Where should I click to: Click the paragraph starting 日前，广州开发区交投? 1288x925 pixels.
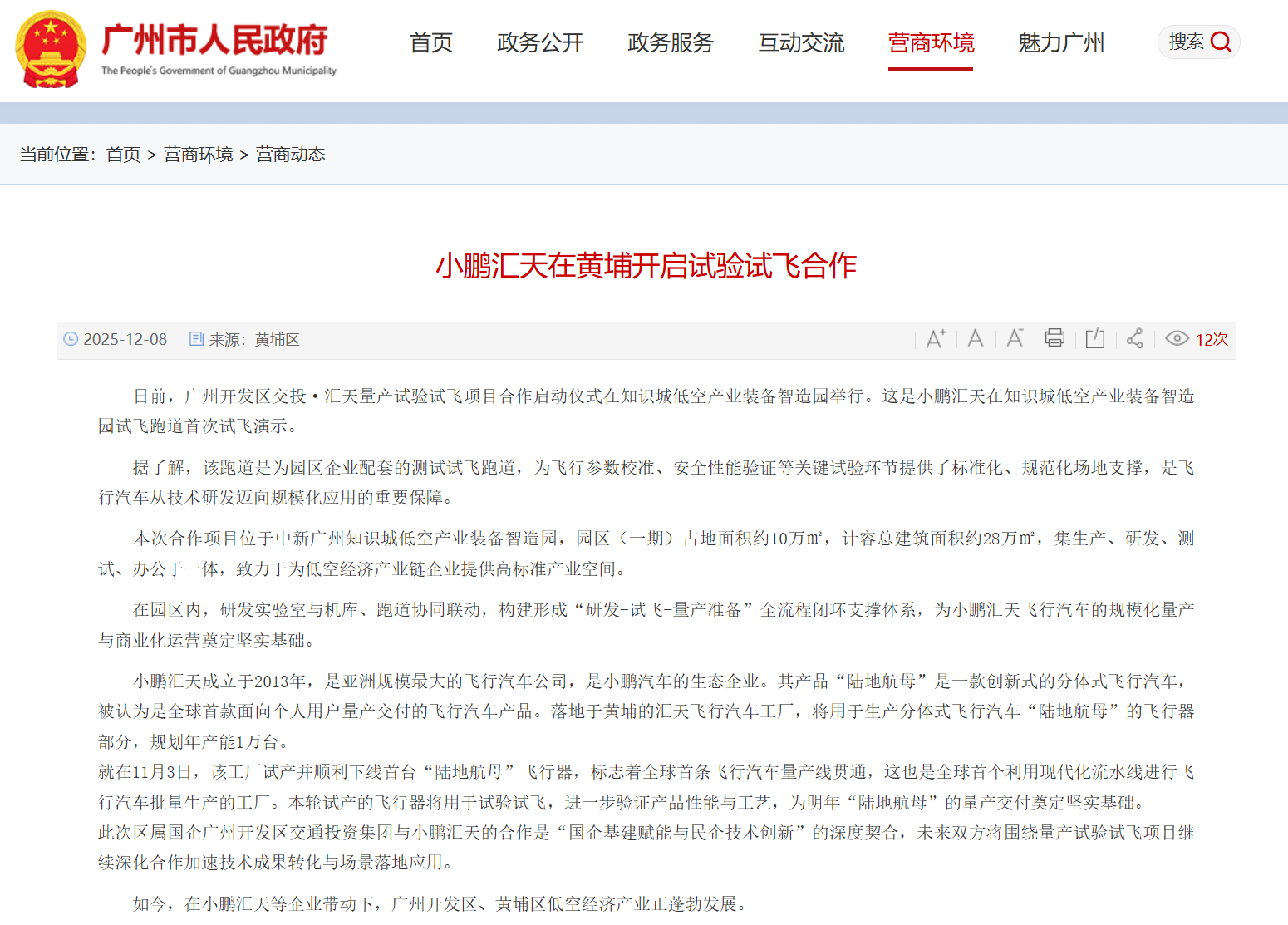click(646, 411)
